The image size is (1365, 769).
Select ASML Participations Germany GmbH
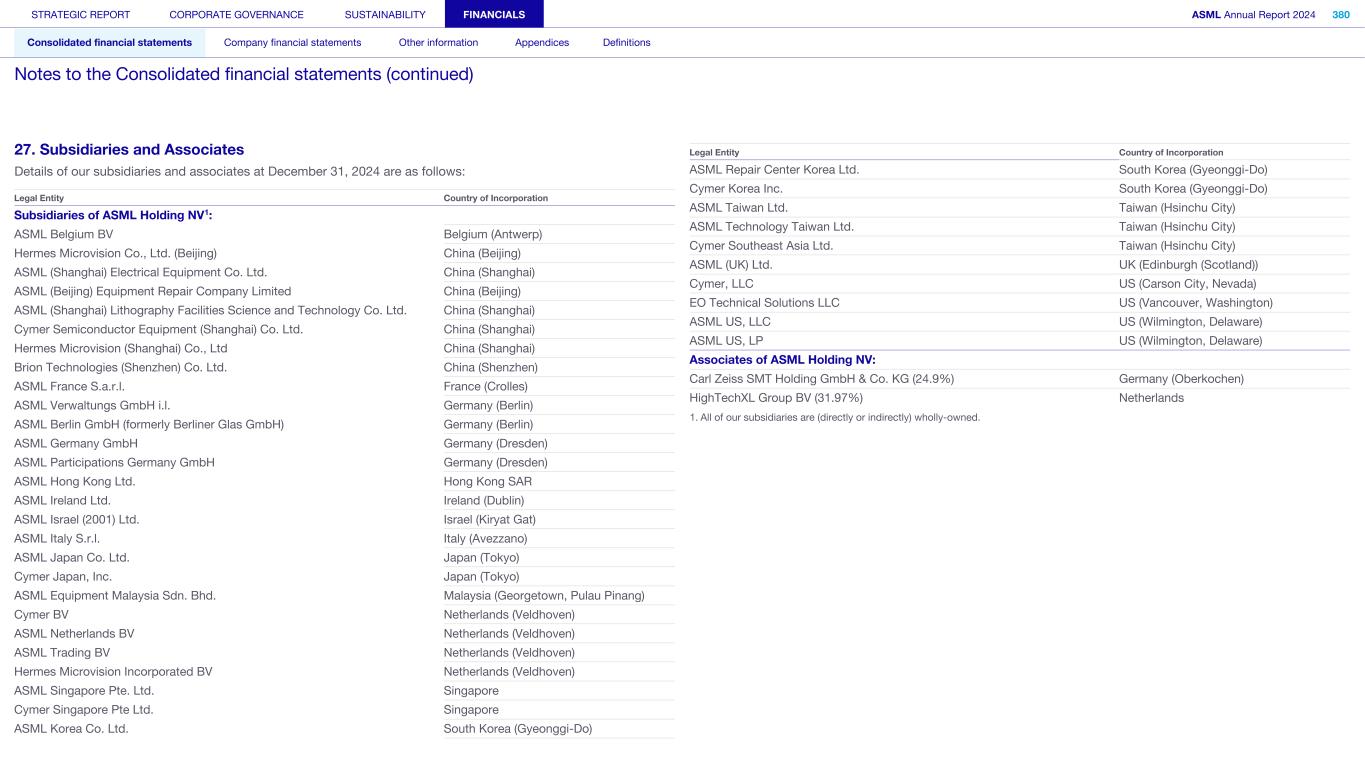point(114,462)
